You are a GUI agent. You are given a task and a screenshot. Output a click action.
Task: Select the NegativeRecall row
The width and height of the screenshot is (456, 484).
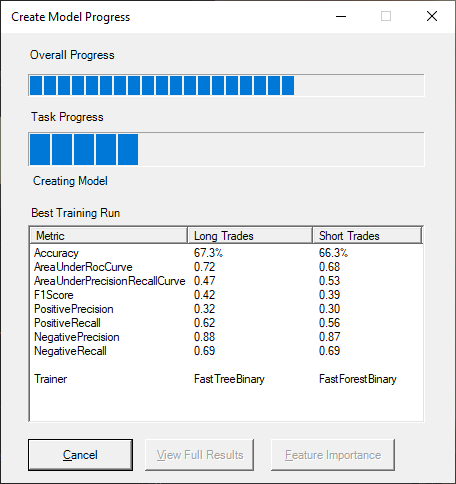pos(226,351)
